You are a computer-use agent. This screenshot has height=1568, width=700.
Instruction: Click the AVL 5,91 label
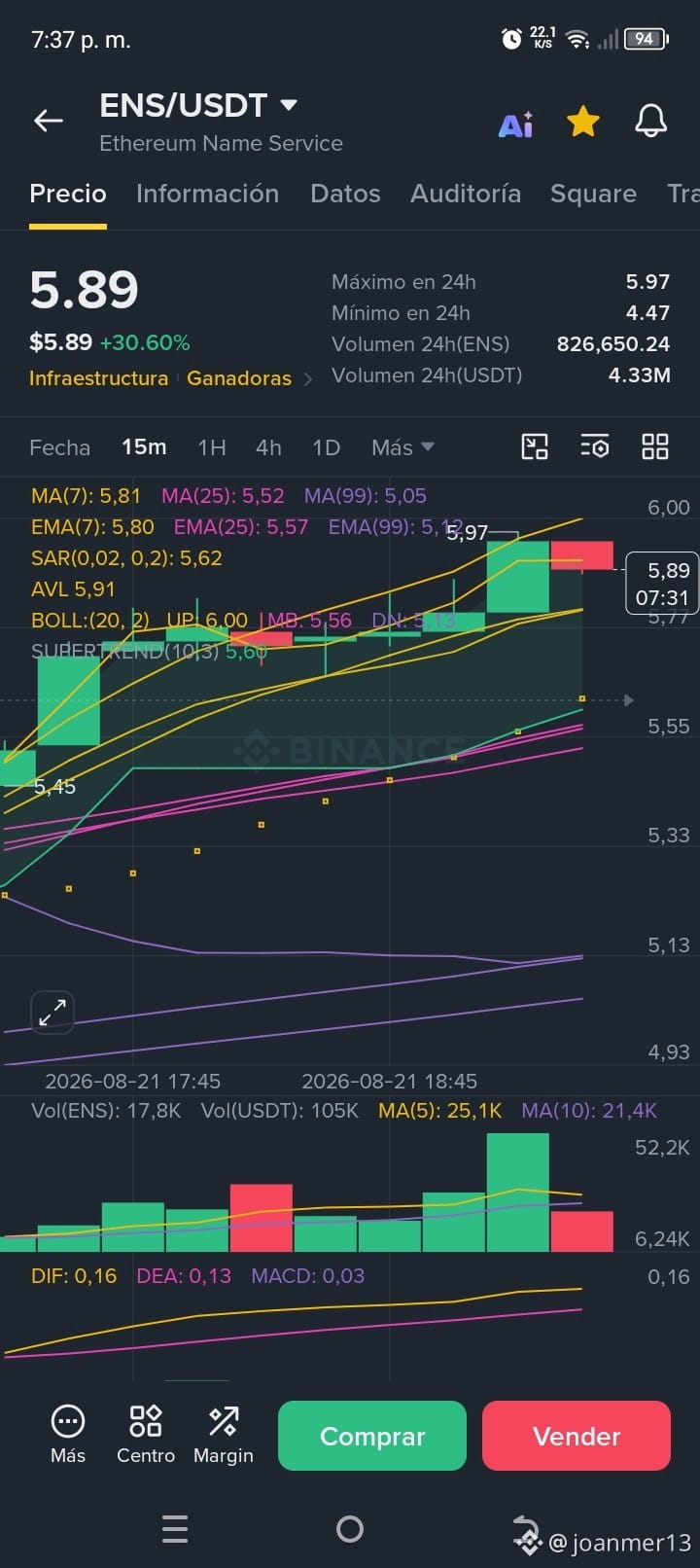[x=73, y=588]
